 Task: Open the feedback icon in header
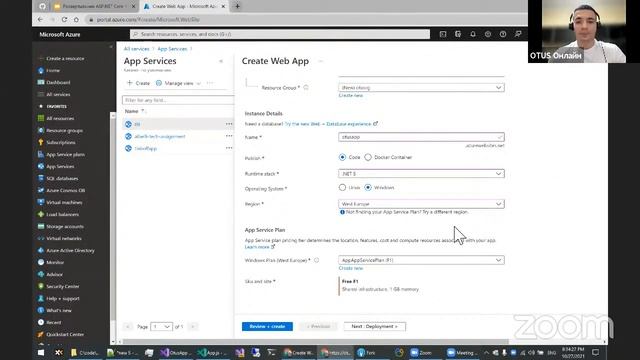(518, 34)
